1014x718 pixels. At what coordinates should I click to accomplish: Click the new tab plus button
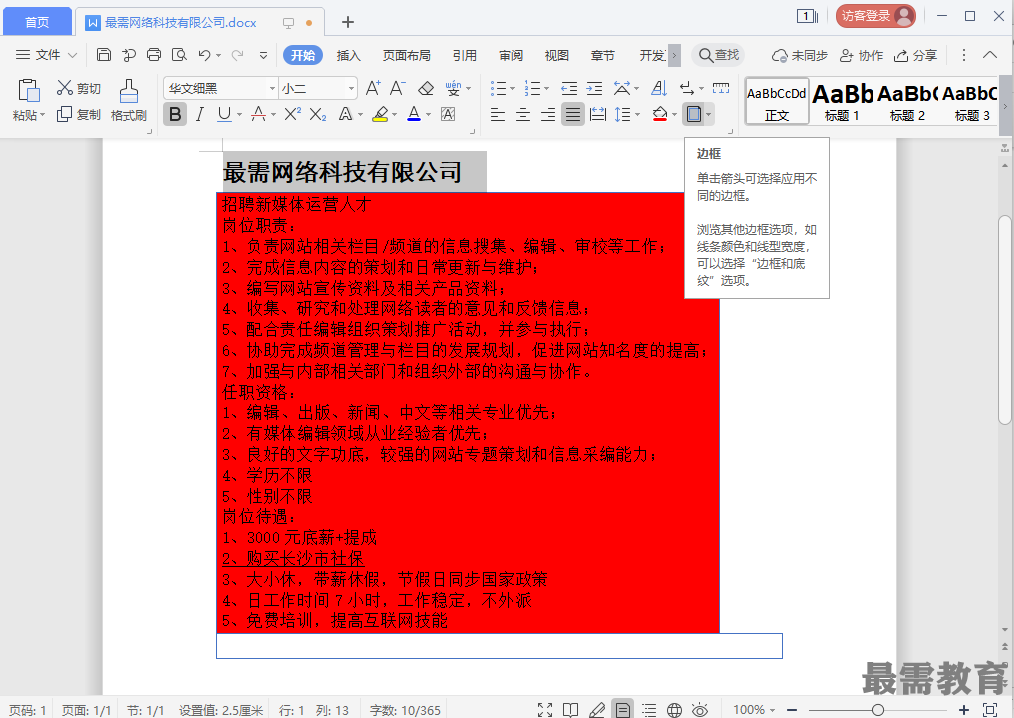point(348,22)
